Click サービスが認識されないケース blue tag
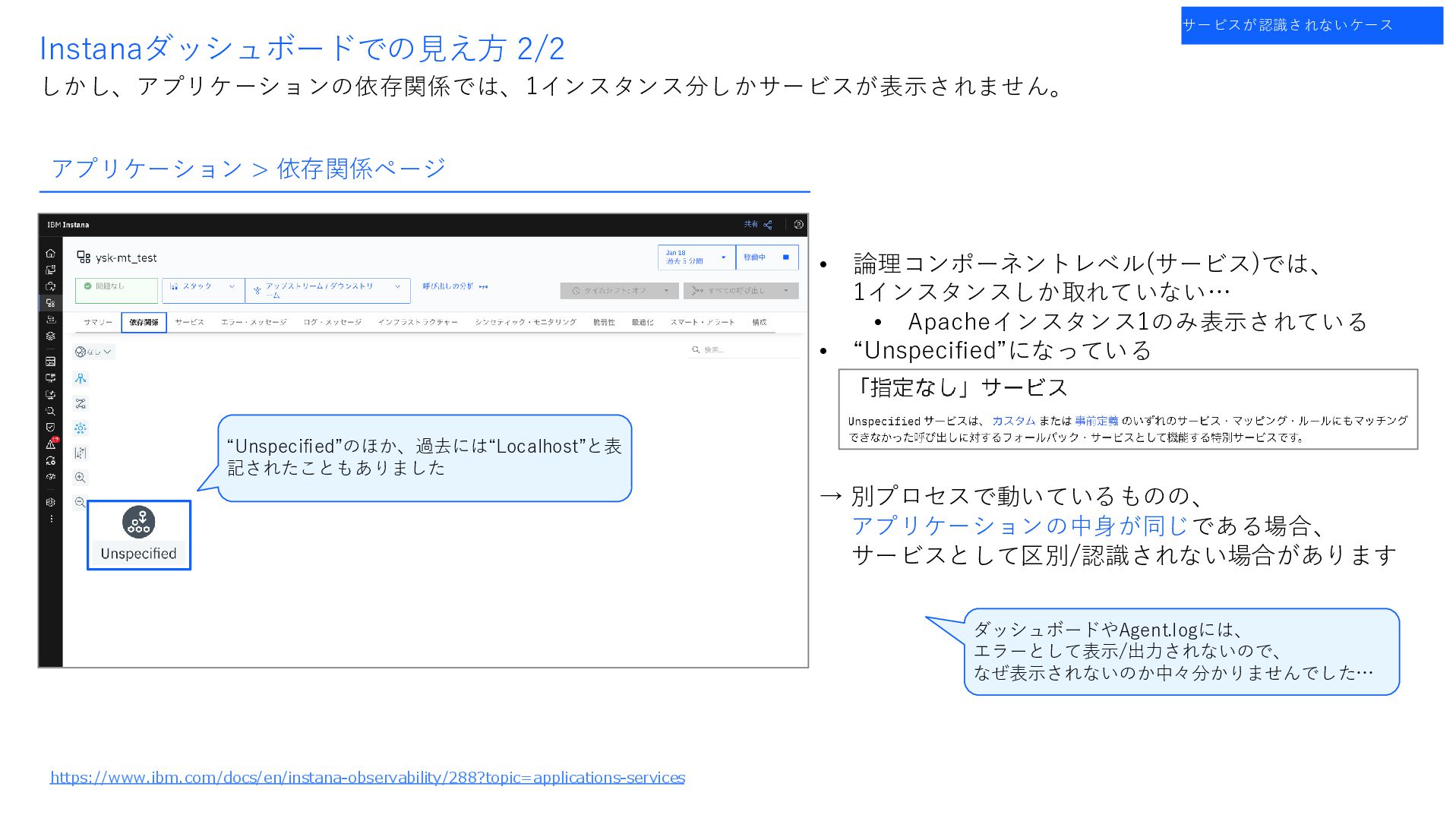The width and height of the screenshot is (1456, 818). [1311, 26]
